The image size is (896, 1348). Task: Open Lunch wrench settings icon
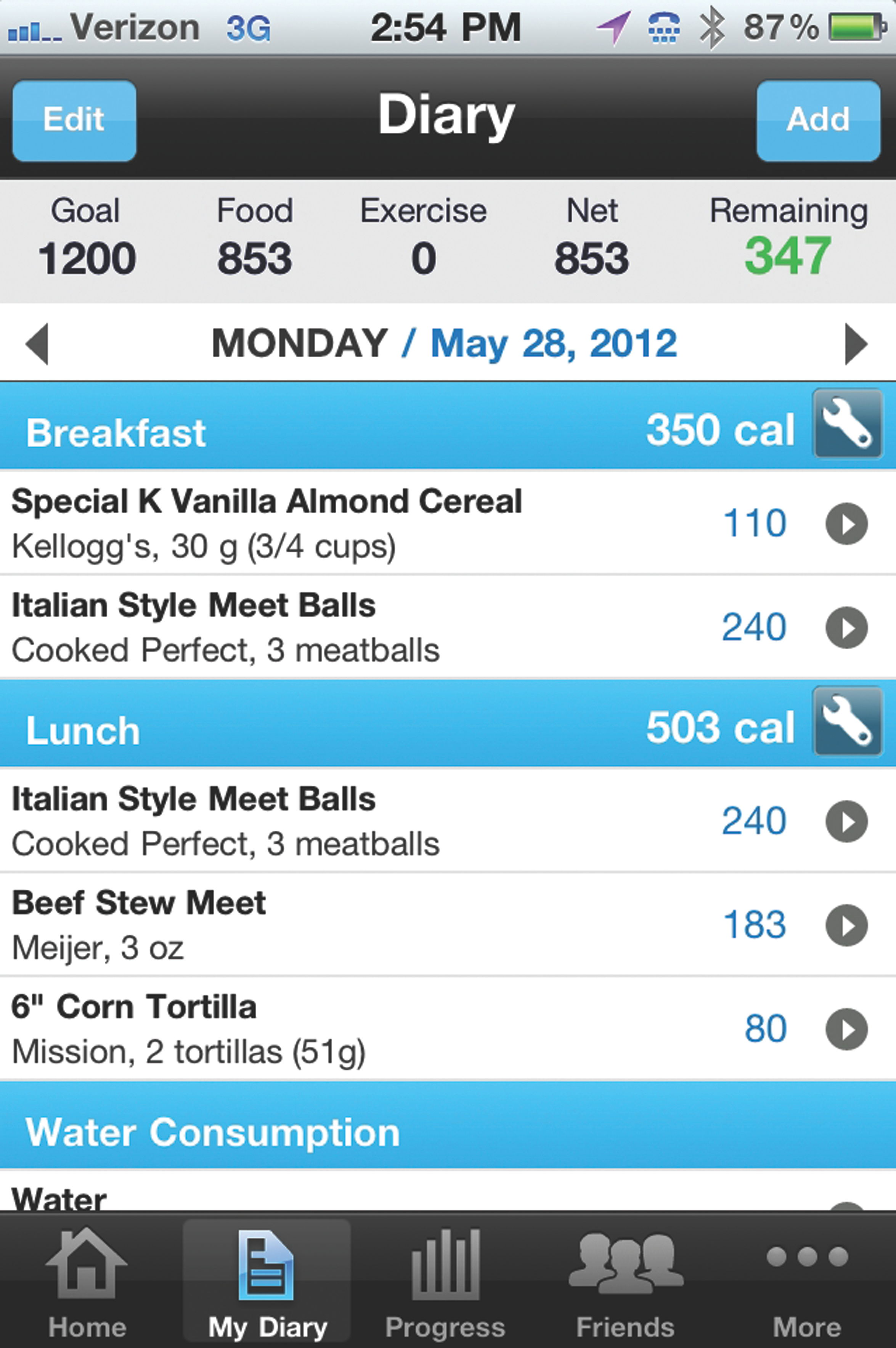point(847,721)
